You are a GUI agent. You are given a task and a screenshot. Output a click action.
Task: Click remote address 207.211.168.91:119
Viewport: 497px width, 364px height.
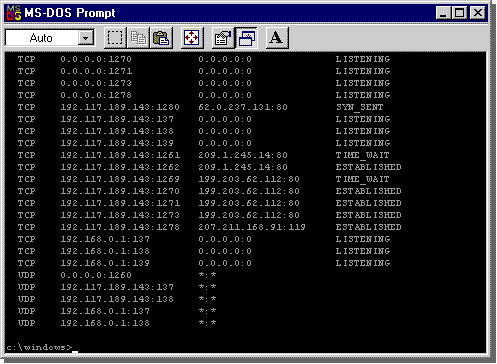tap(252, 227)
